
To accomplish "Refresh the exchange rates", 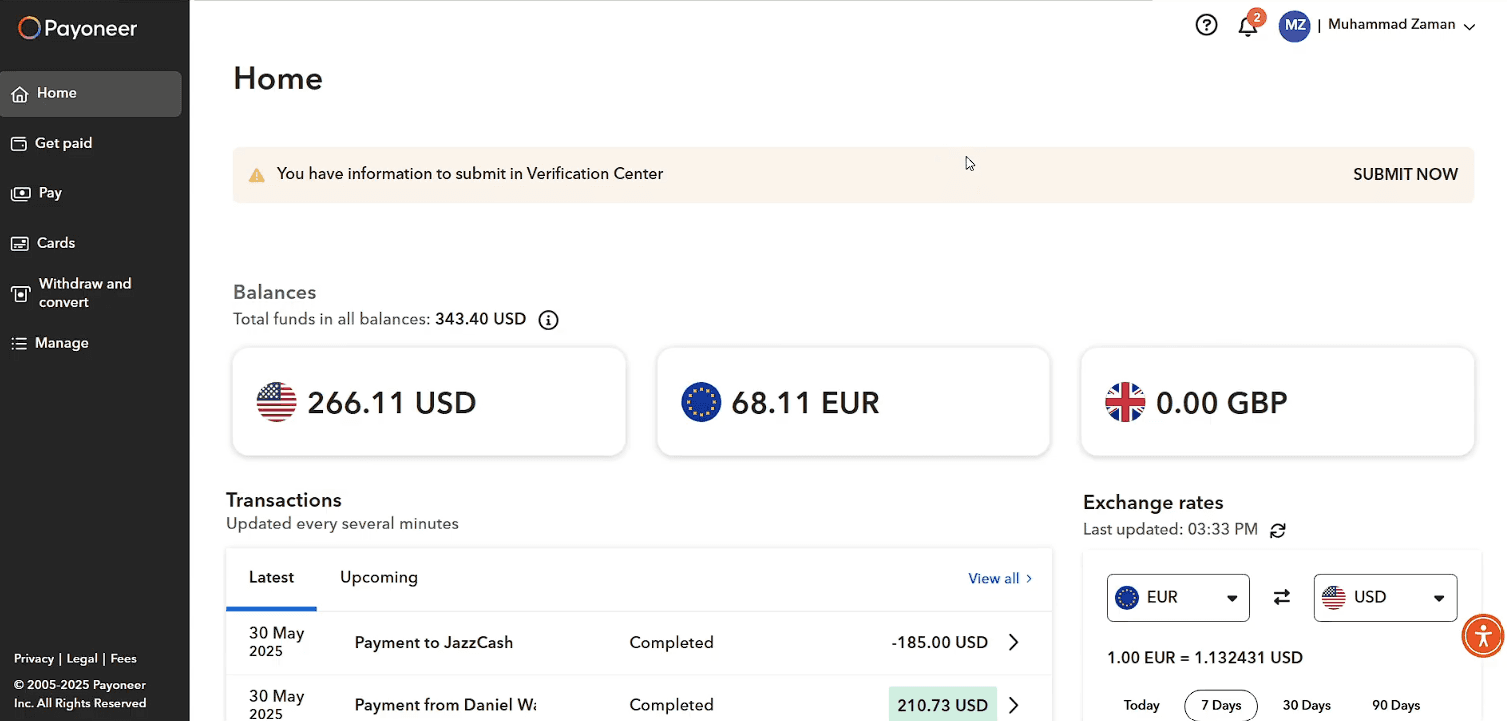I will pos(1277,530).
